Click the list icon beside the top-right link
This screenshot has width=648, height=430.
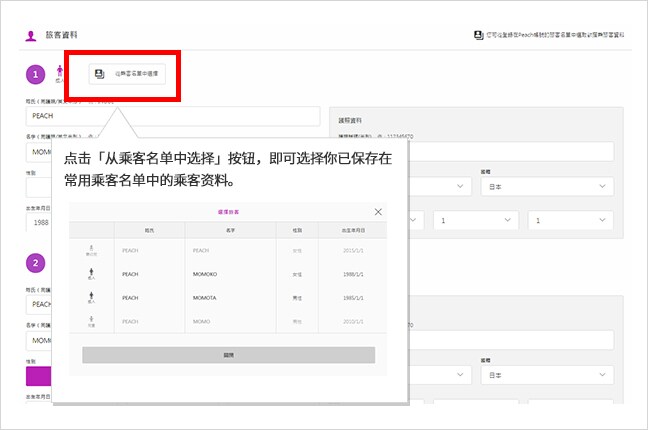[x=479, y=35]
